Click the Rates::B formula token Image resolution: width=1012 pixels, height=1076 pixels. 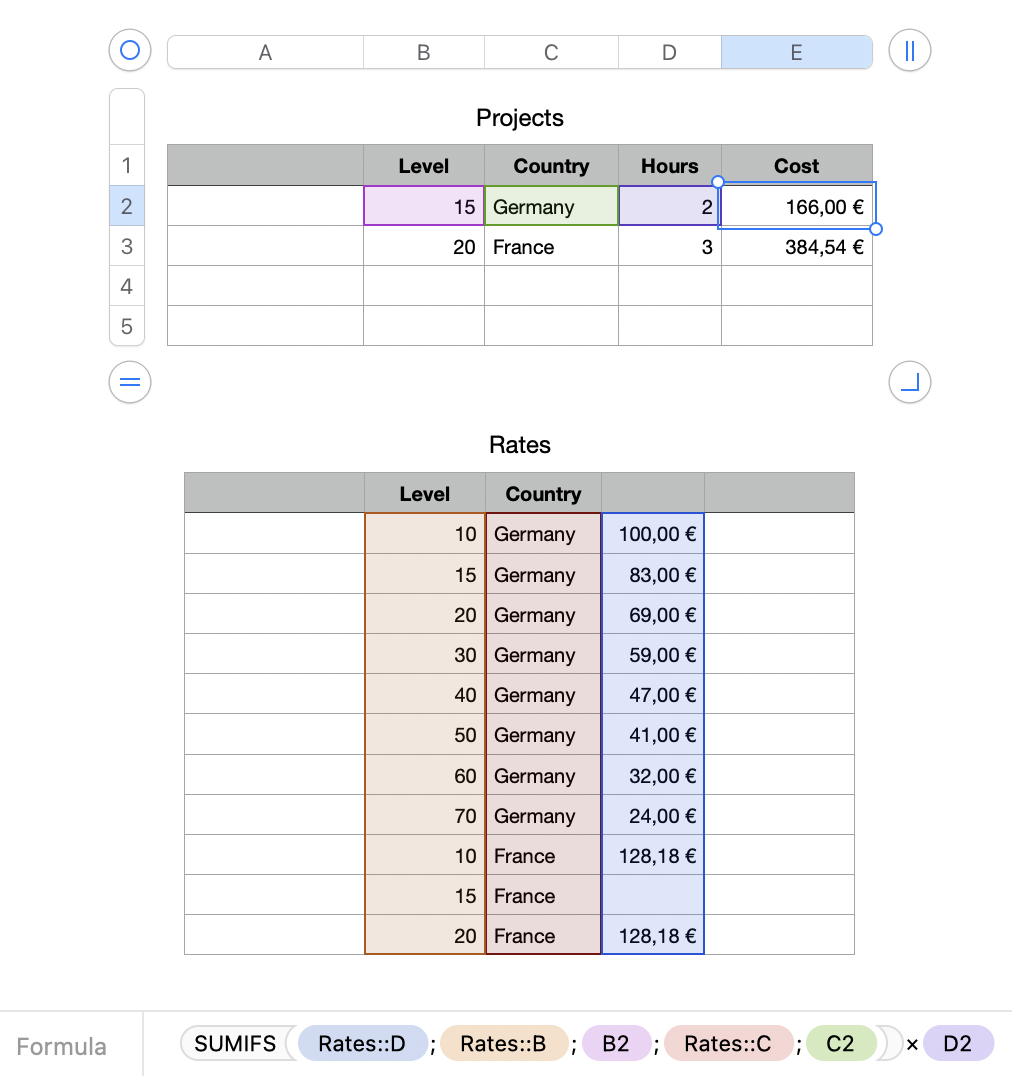coord(504,1044)
